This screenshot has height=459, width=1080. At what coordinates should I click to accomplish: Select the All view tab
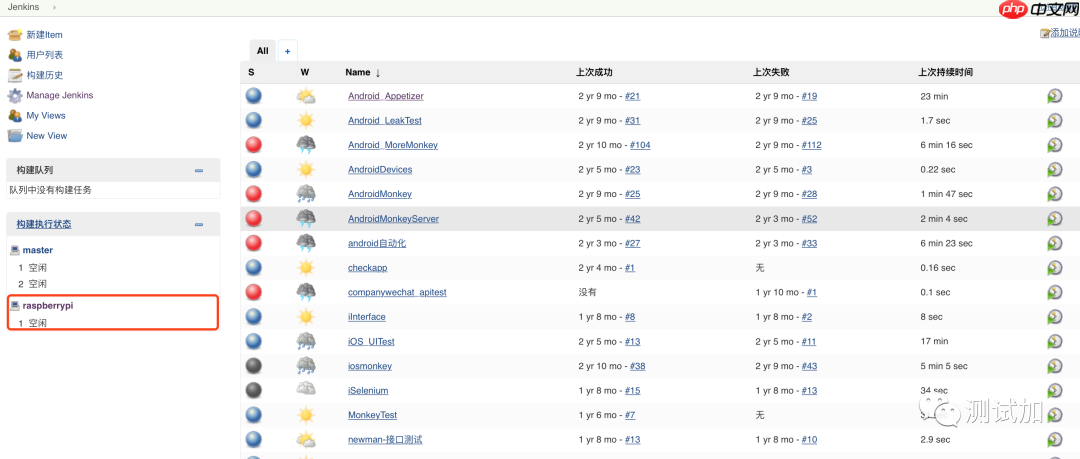point(262,51)
